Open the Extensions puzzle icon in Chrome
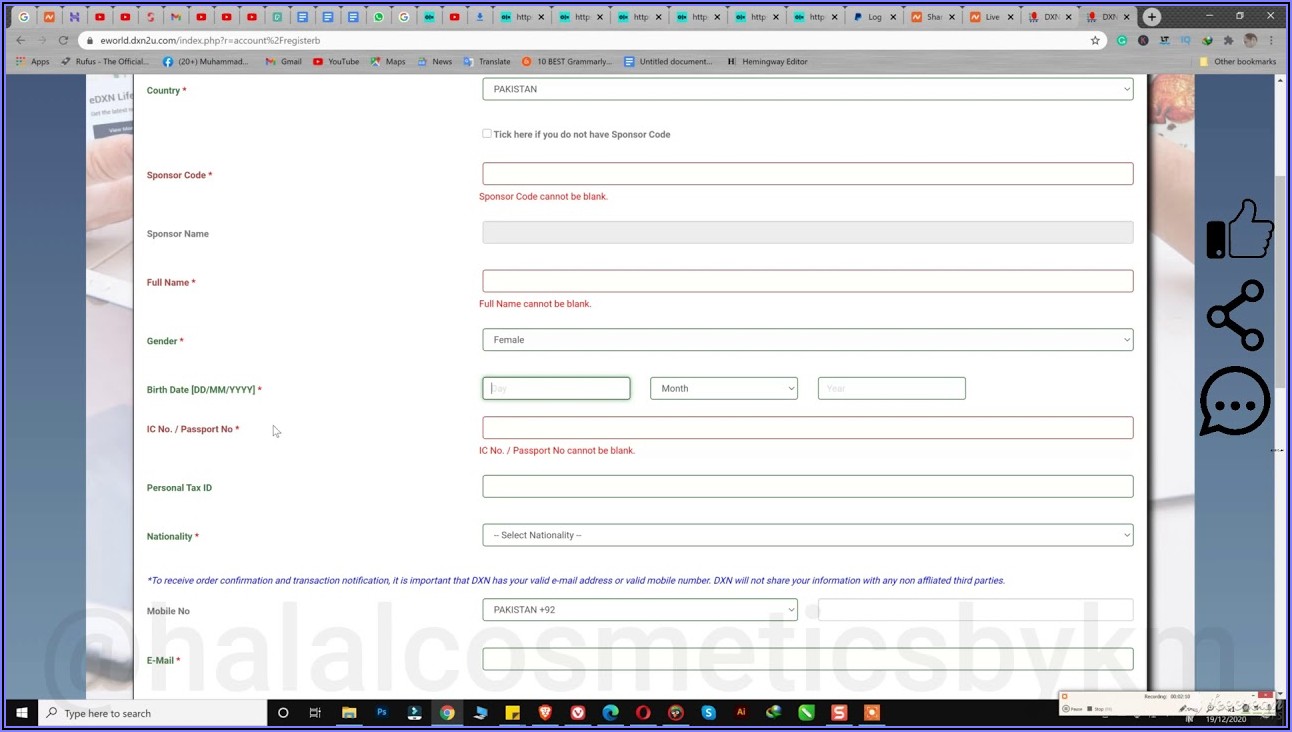 click(x=1228, y=41)
